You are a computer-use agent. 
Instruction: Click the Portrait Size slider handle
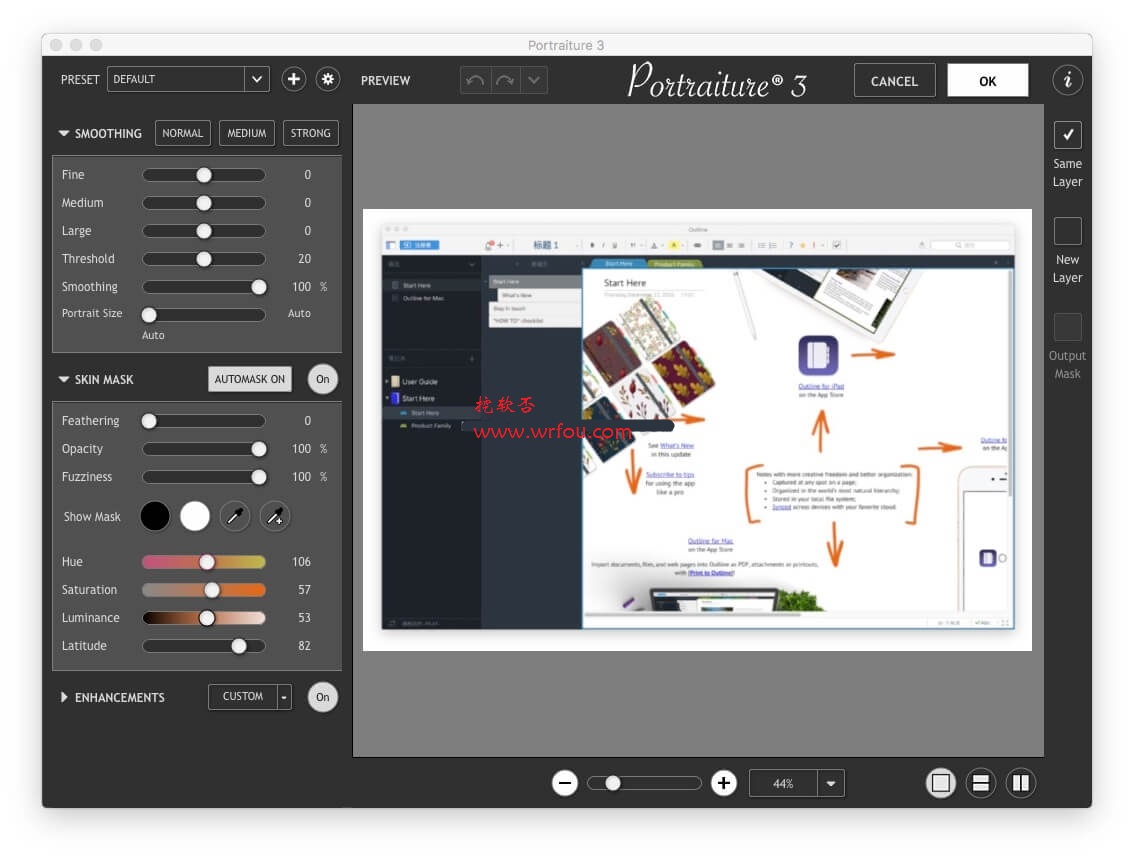point(149,315)
